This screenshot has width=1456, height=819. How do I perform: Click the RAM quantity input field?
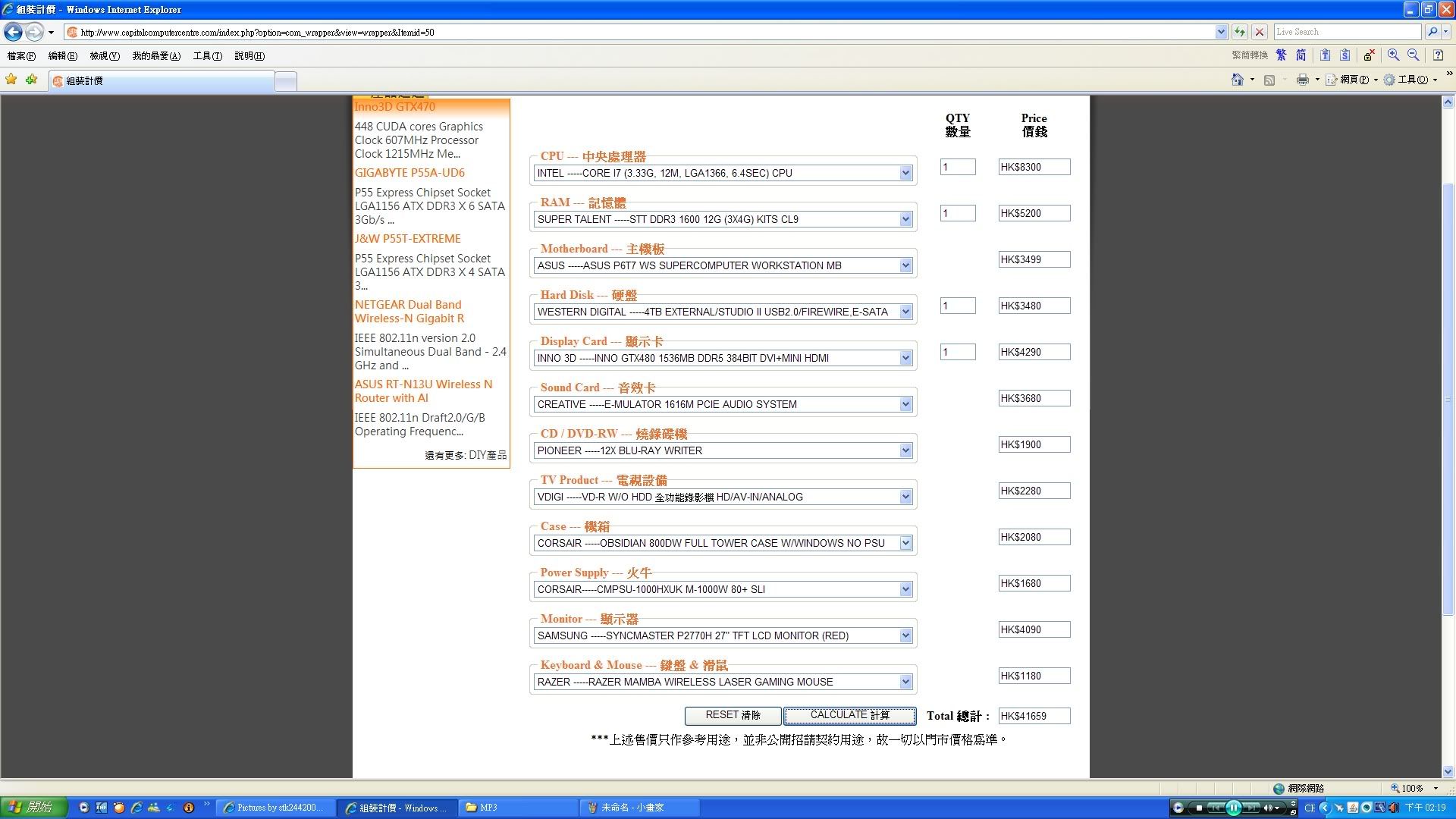[958, 213]
